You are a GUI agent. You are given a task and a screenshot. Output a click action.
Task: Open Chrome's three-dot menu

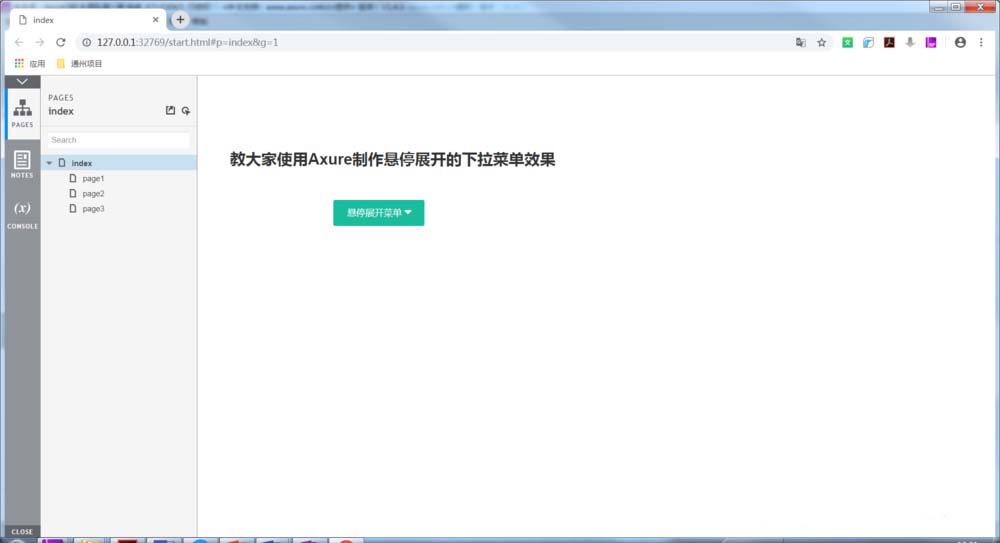coord(981,43)
